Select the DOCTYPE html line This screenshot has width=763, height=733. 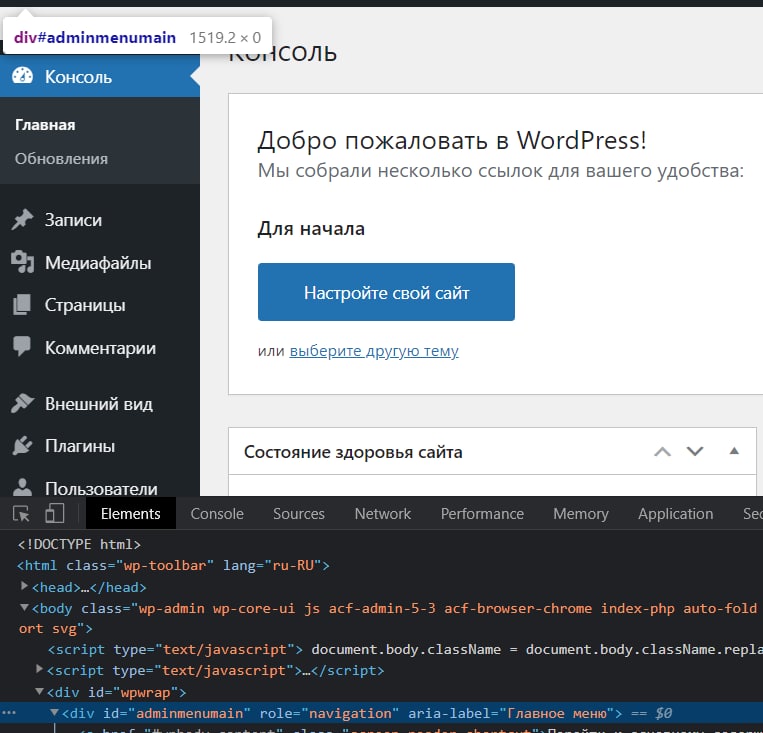point(79,544)
